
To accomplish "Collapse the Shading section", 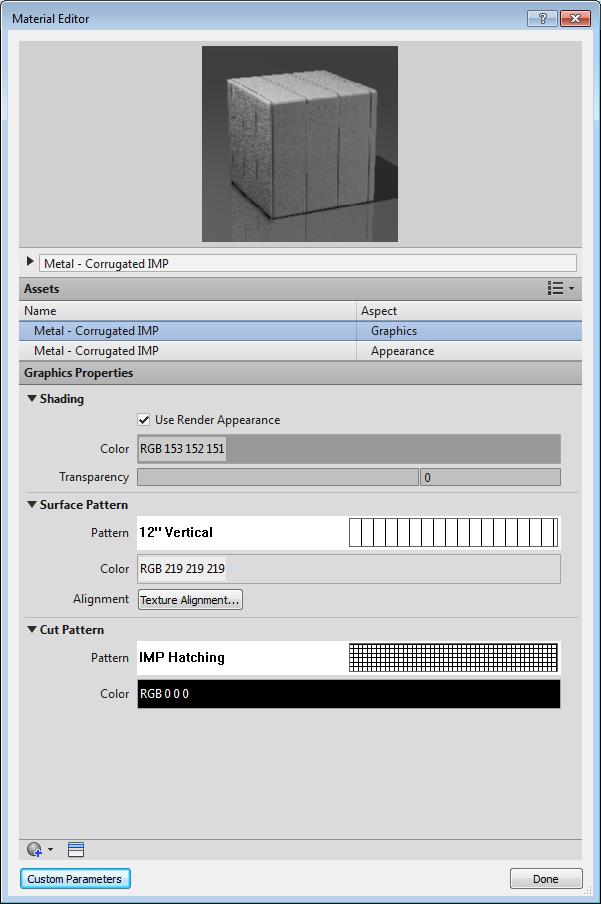I will coord(32,398).
